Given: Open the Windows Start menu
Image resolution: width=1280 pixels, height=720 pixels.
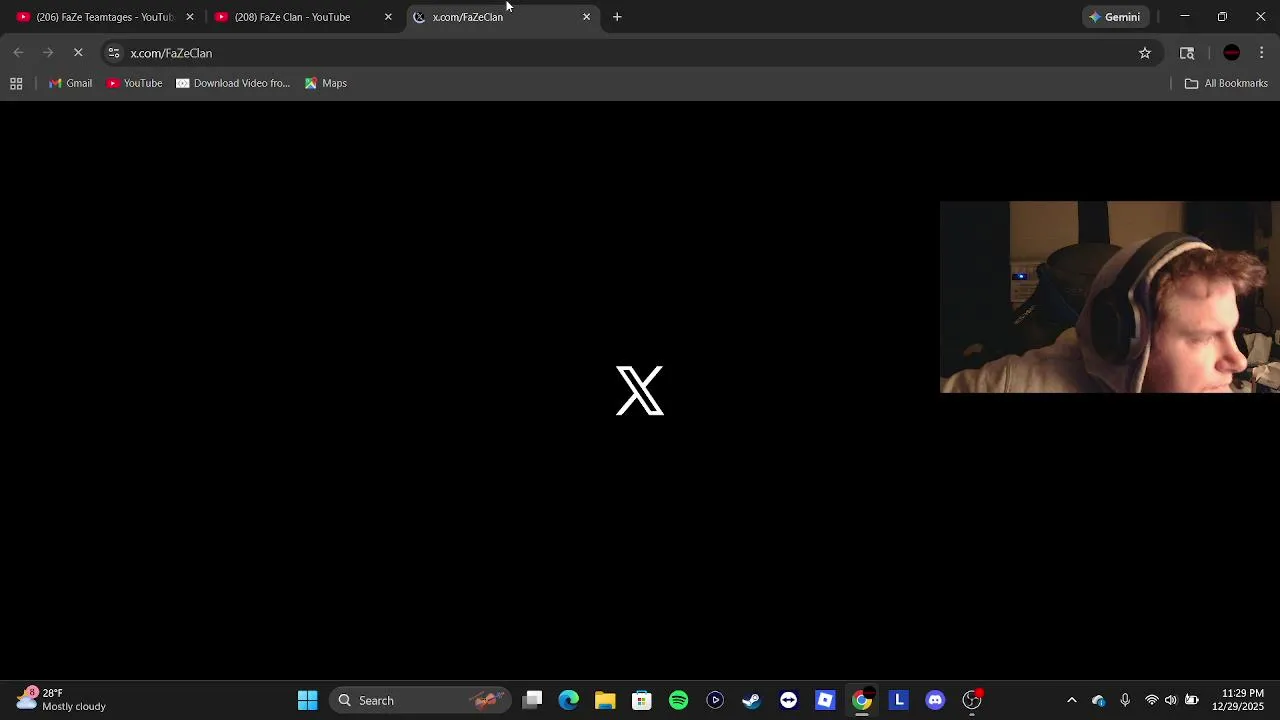Looking at the screenshot, I should pyautogui.click(x=307, y=700).
